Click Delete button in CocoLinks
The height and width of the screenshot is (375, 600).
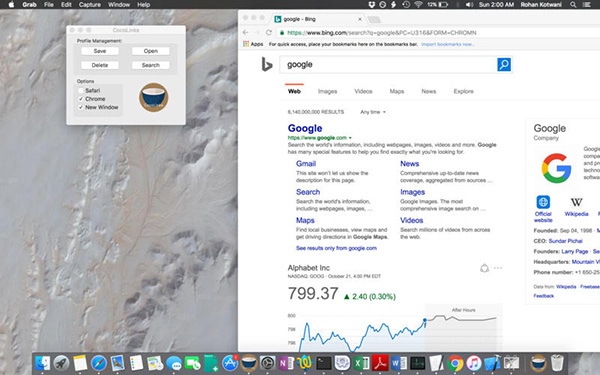[x=100, y=65]
